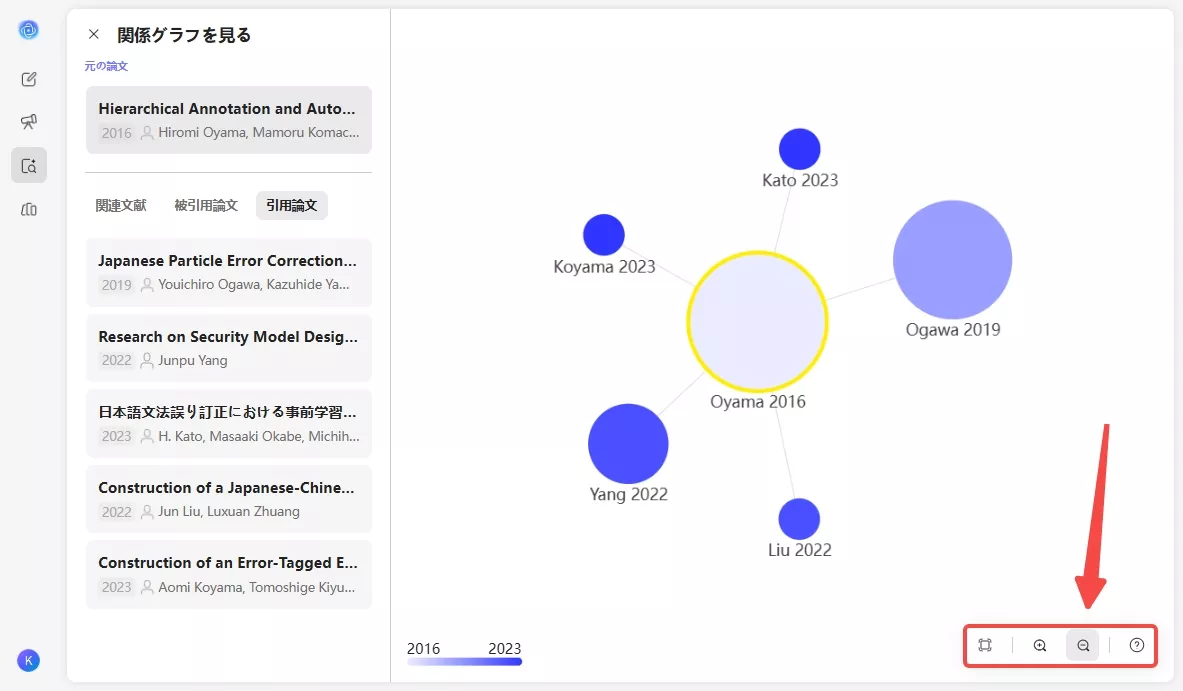This screenshot has height=691, width=1183.
Task: Close the relationship graph panel
Action: [x=94, y=34]
